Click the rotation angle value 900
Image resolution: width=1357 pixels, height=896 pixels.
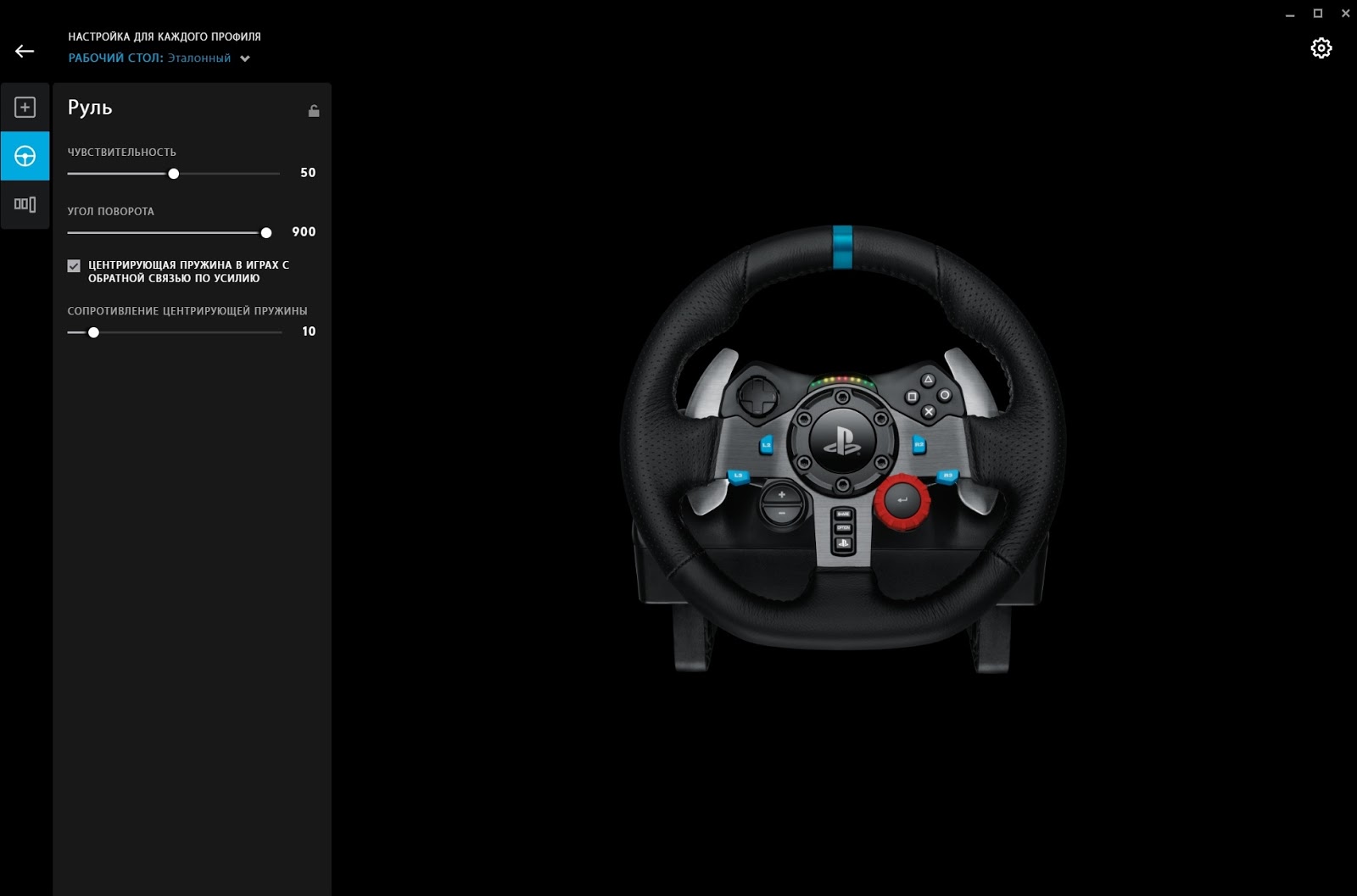[x=304, y=232]
